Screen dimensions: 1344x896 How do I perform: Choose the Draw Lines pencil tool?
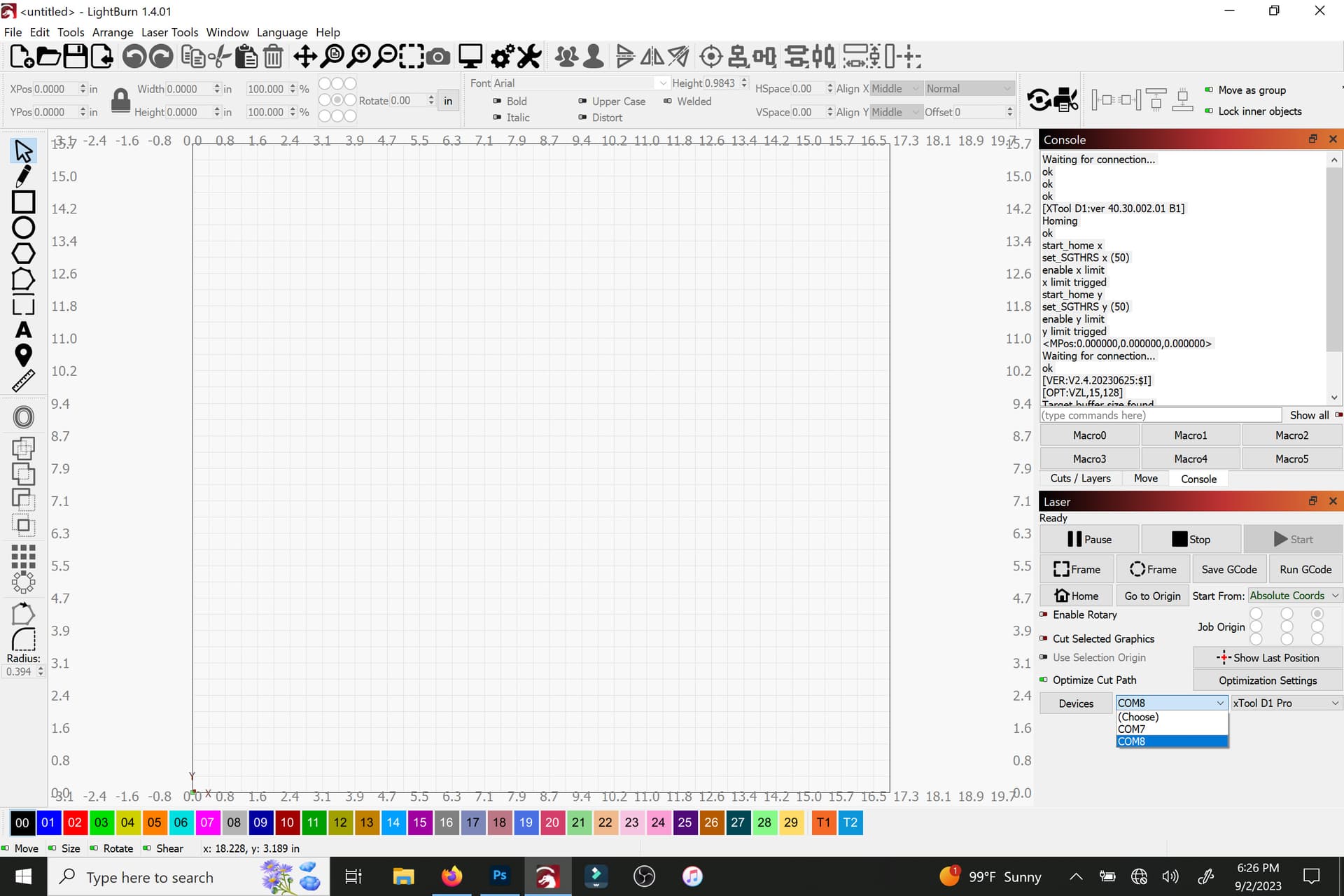[23, 176]
